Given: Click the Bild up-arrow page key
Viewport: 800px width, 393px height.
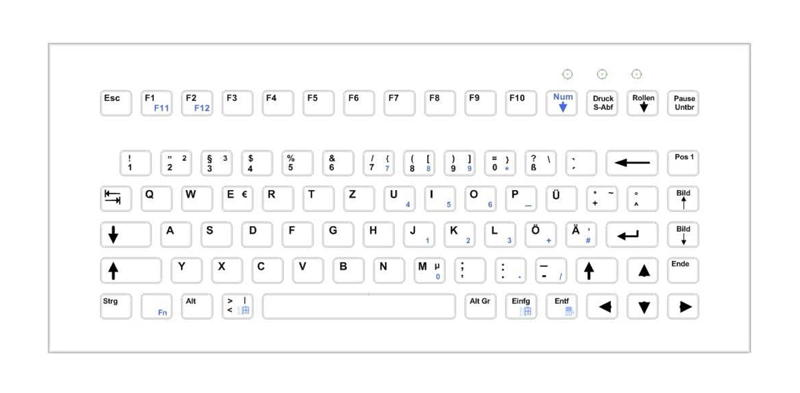Looking at the screenshot, I should [x=683, y=199].
